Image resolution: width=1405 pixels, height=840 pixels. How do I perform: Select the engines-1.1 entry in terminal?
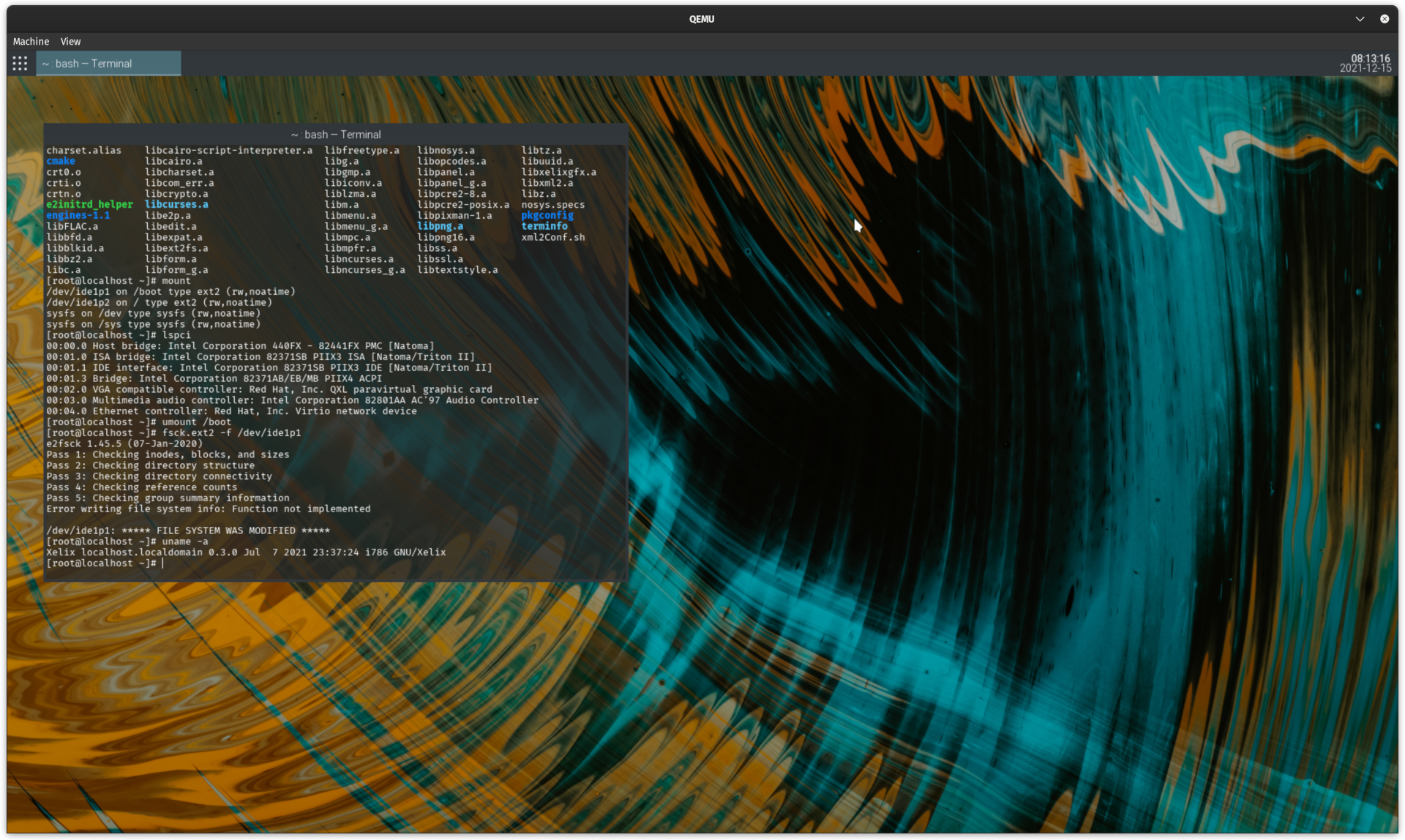pyautogui.click(x=78, y=215)
